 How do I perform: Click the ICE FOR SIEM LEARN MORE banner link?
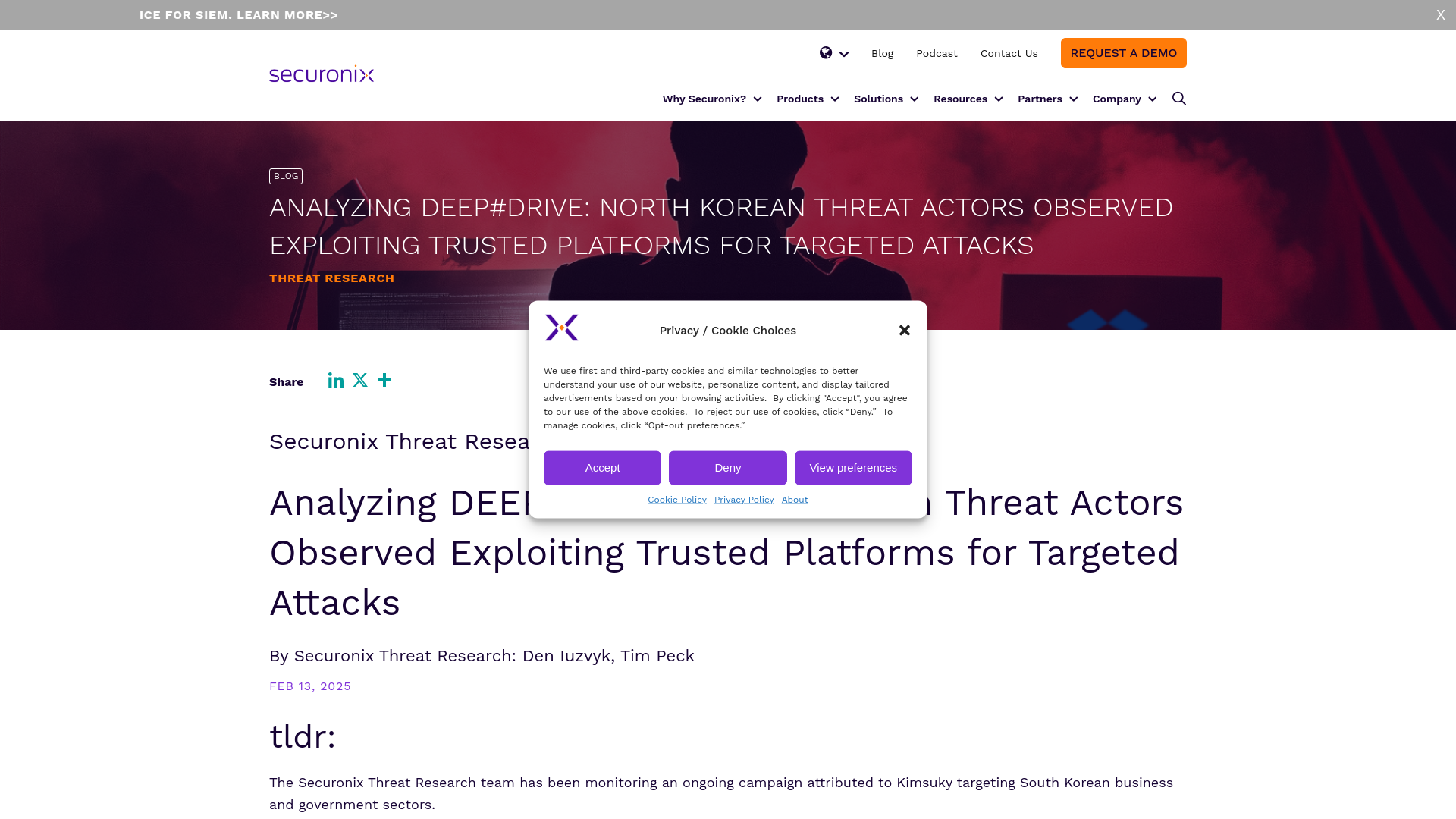238,15
